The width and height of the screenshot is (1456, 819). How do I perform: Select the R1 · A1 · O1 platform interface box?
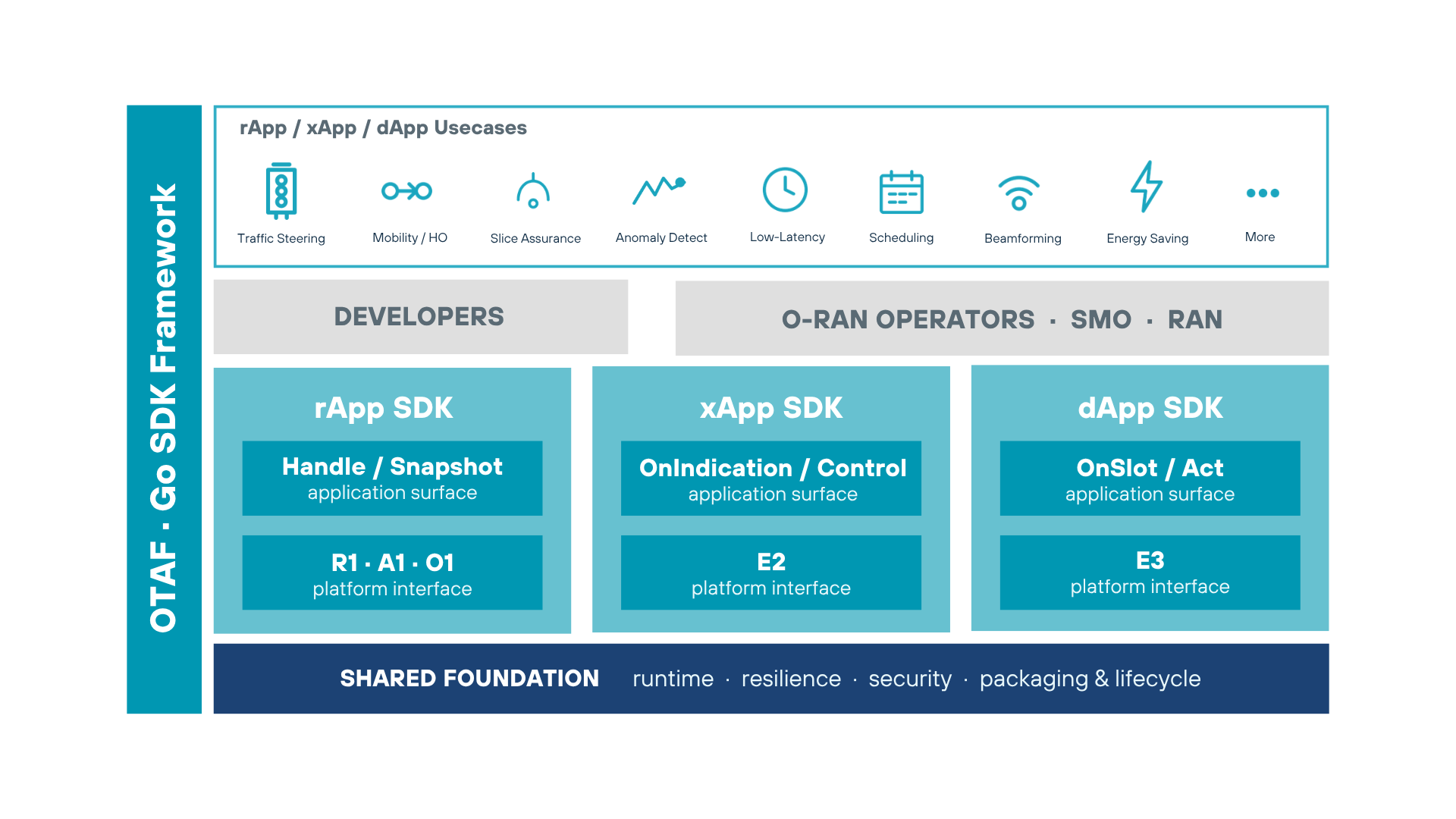[392, 573]
